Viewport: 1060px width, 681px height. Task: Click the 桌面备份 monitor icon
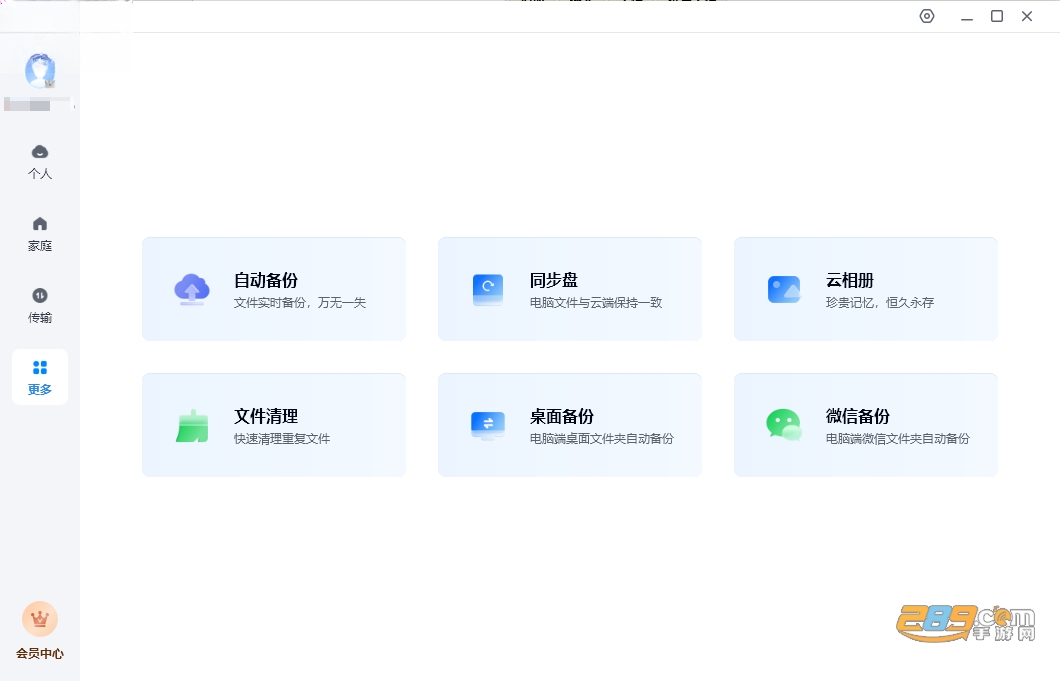tap(487, 426)
